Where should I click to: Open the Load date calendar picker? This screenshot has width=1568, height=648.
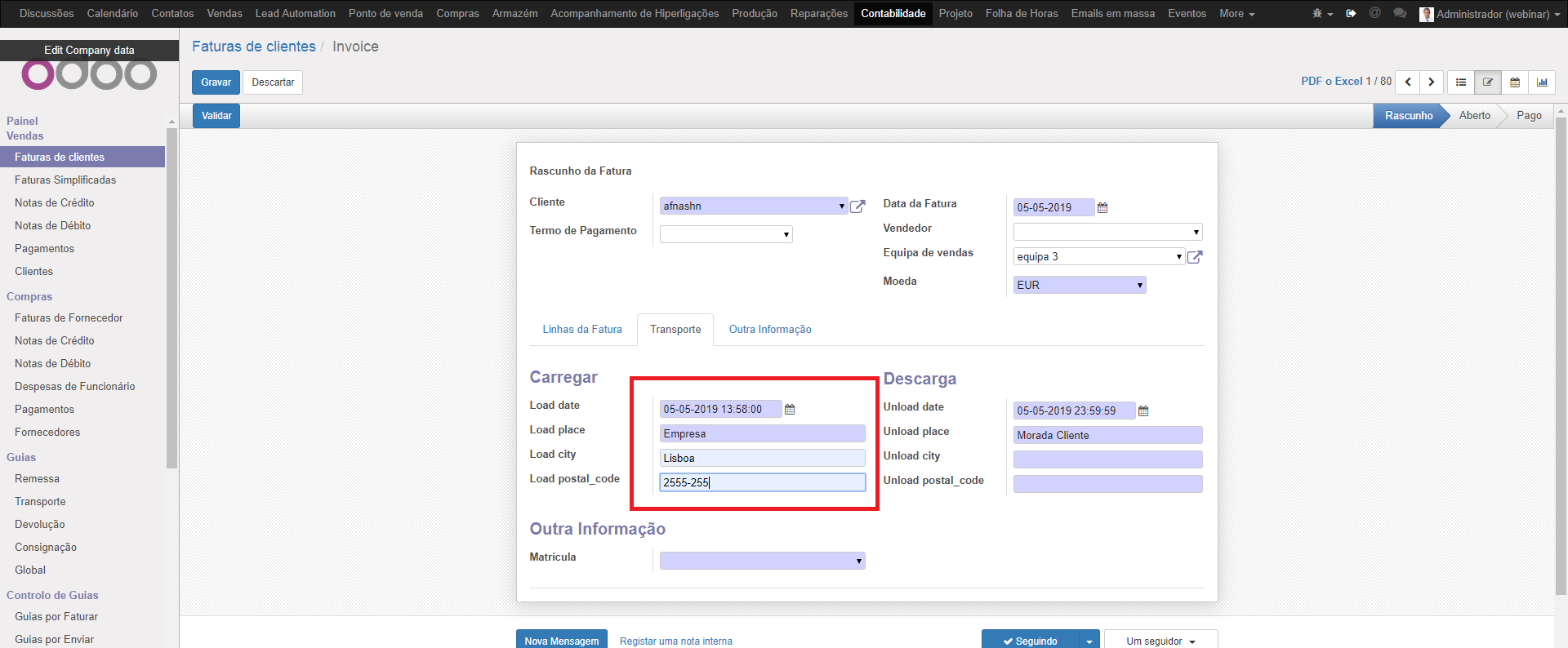[x=790, y=410]
